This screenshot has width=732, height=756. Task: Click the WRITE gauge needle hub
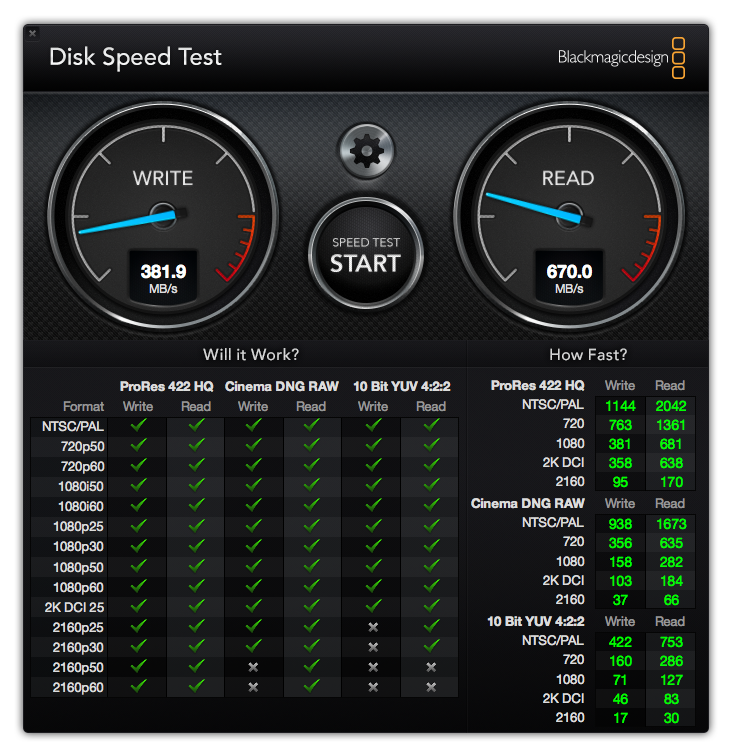[163, 214]
